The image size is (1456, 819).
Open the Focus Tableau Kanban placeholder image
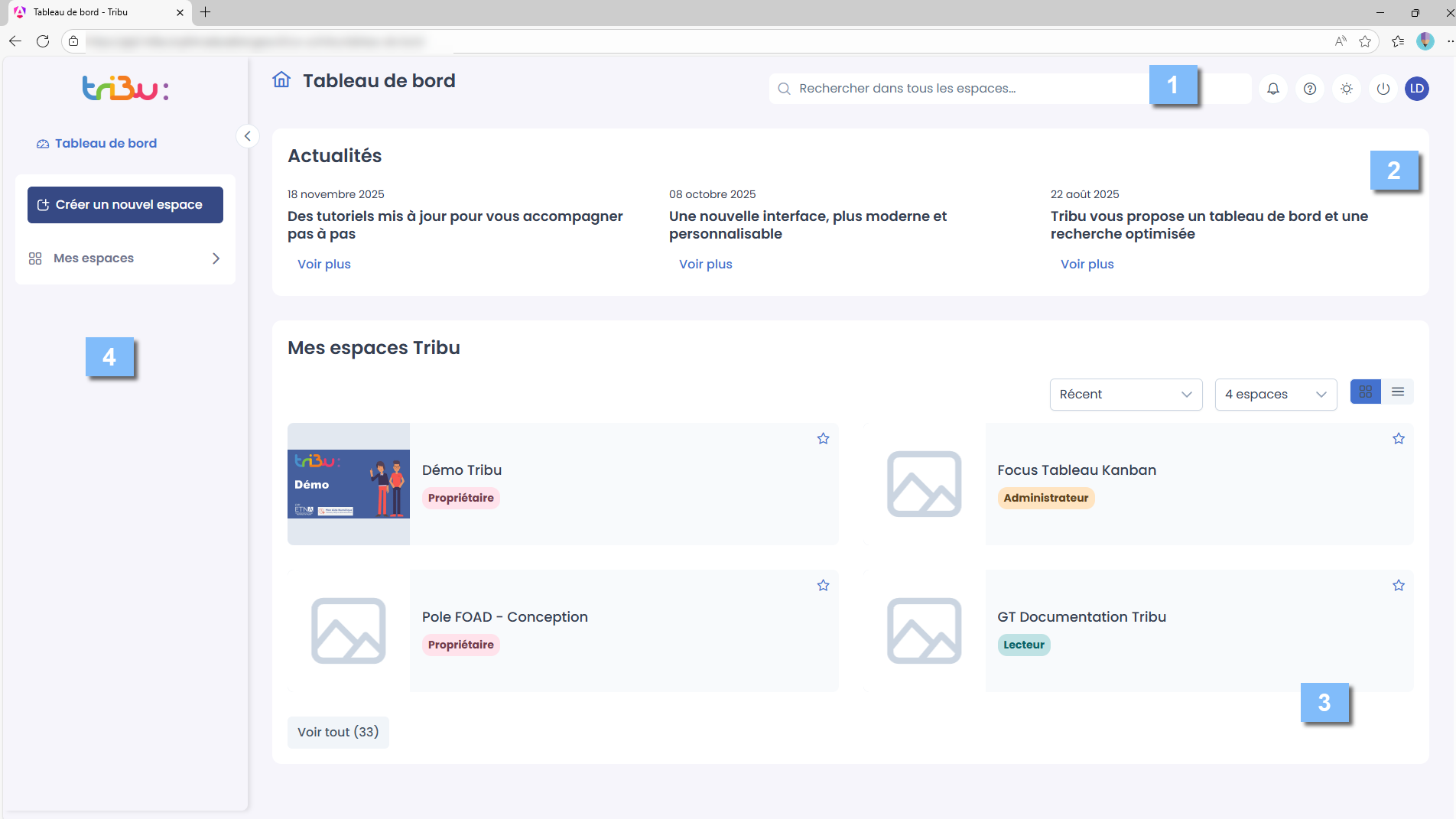[924, 484]
